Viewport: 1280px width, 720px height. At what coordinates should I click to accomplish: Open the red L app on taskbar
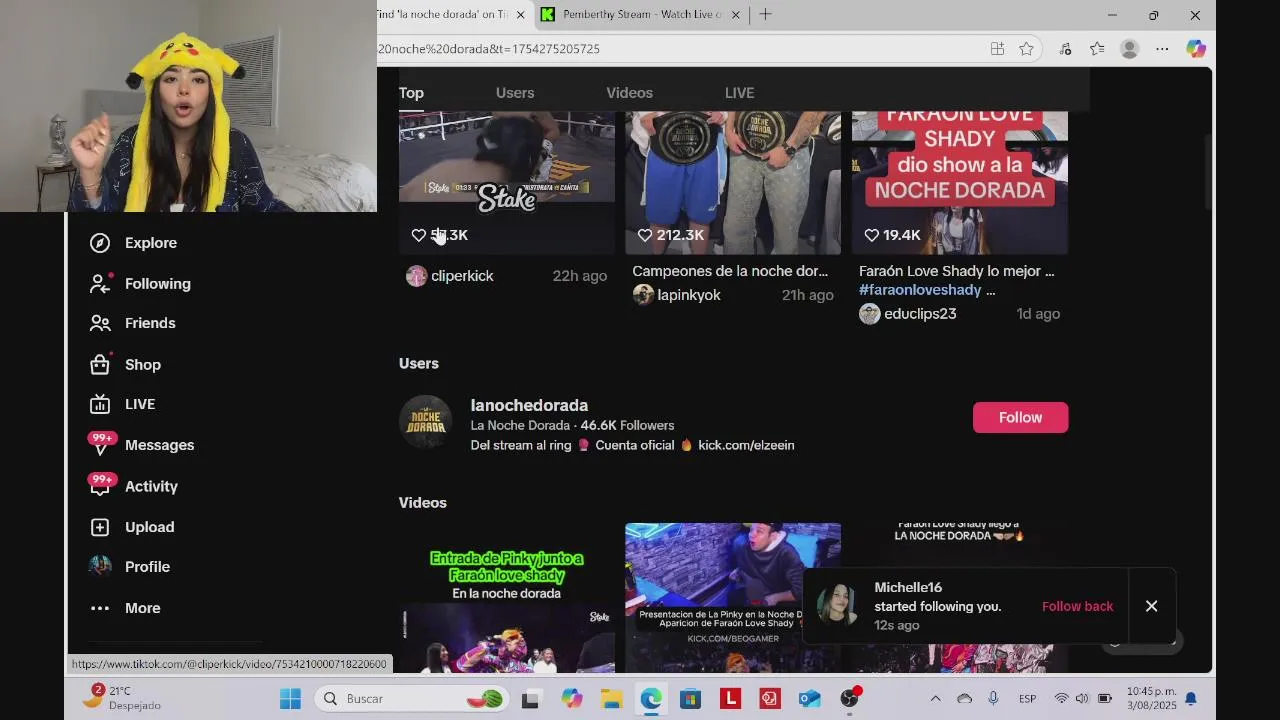point(730,698)
